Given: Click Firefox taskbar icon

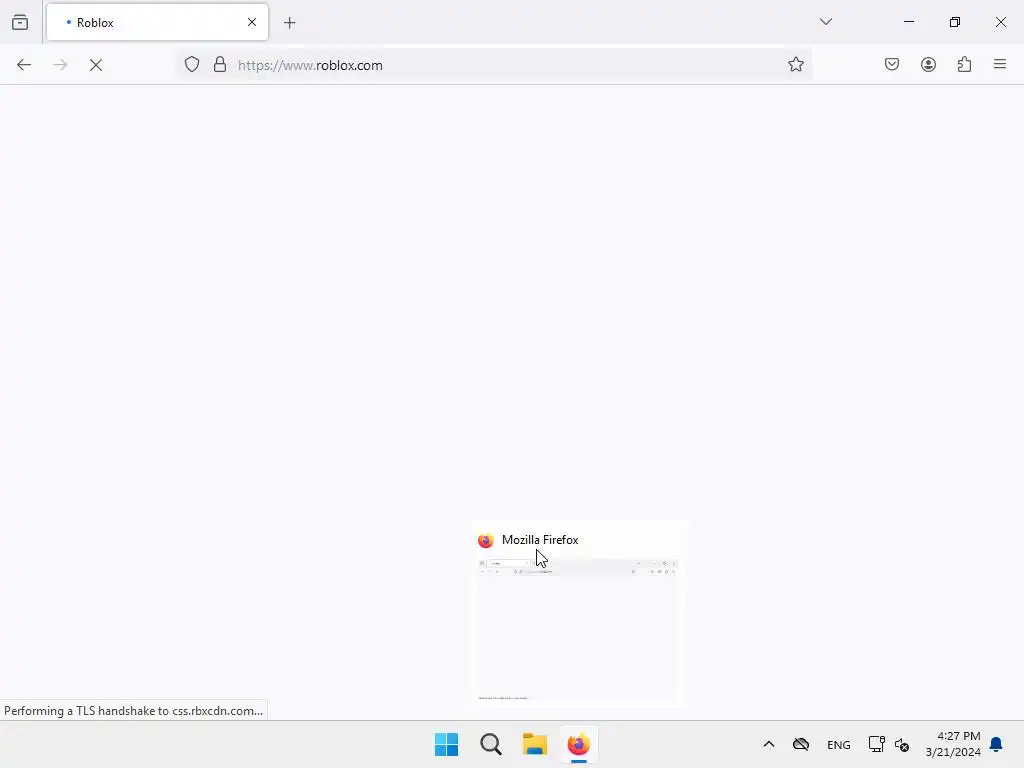Looking at the screenshot, I should point(579,744).
